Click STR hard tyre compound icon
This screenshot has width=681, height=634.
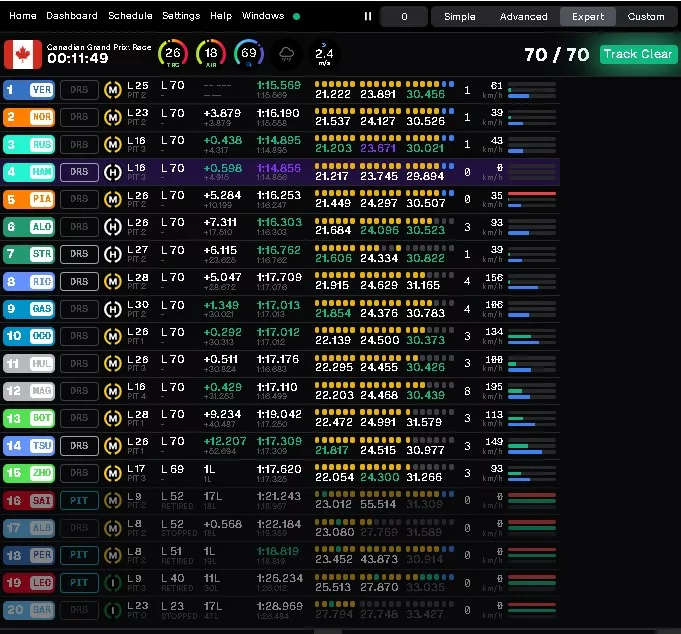(x=113, y=254)
